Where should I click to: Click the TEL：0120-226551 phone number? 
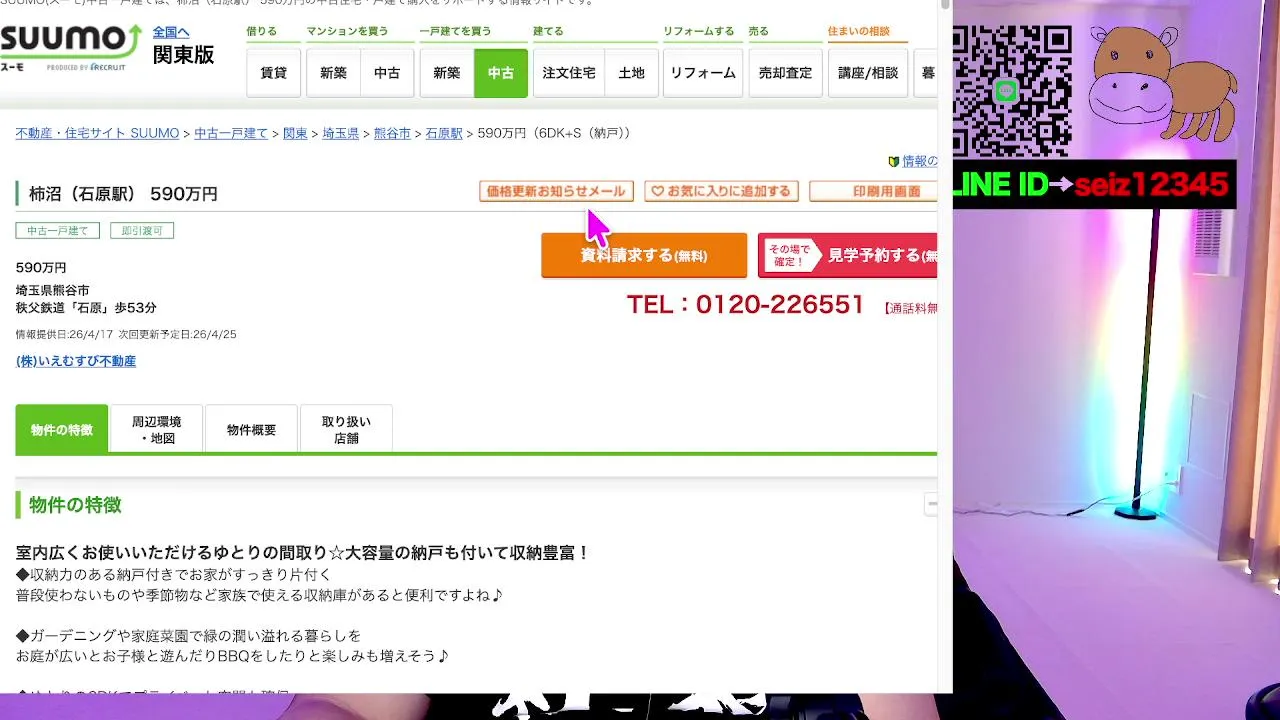745,305
